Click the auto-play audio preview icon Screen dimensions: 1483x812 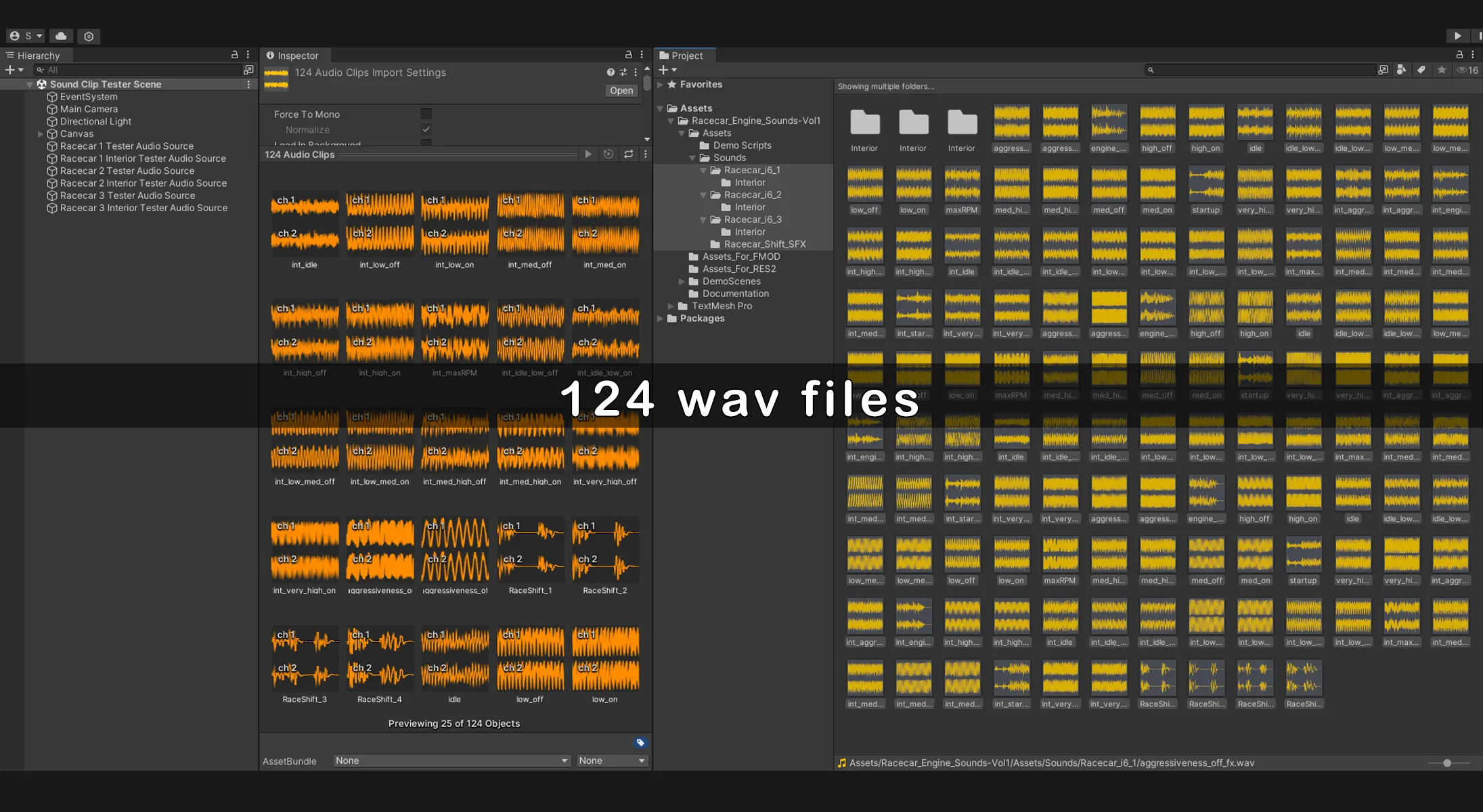pyautogui.click(x=608, y=154)
